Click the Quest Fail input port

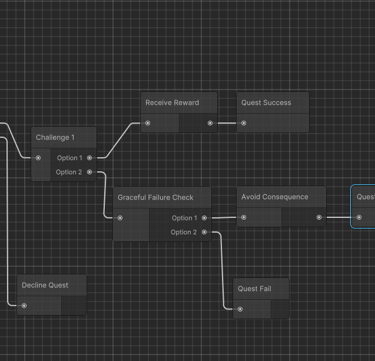click(240, 309)
